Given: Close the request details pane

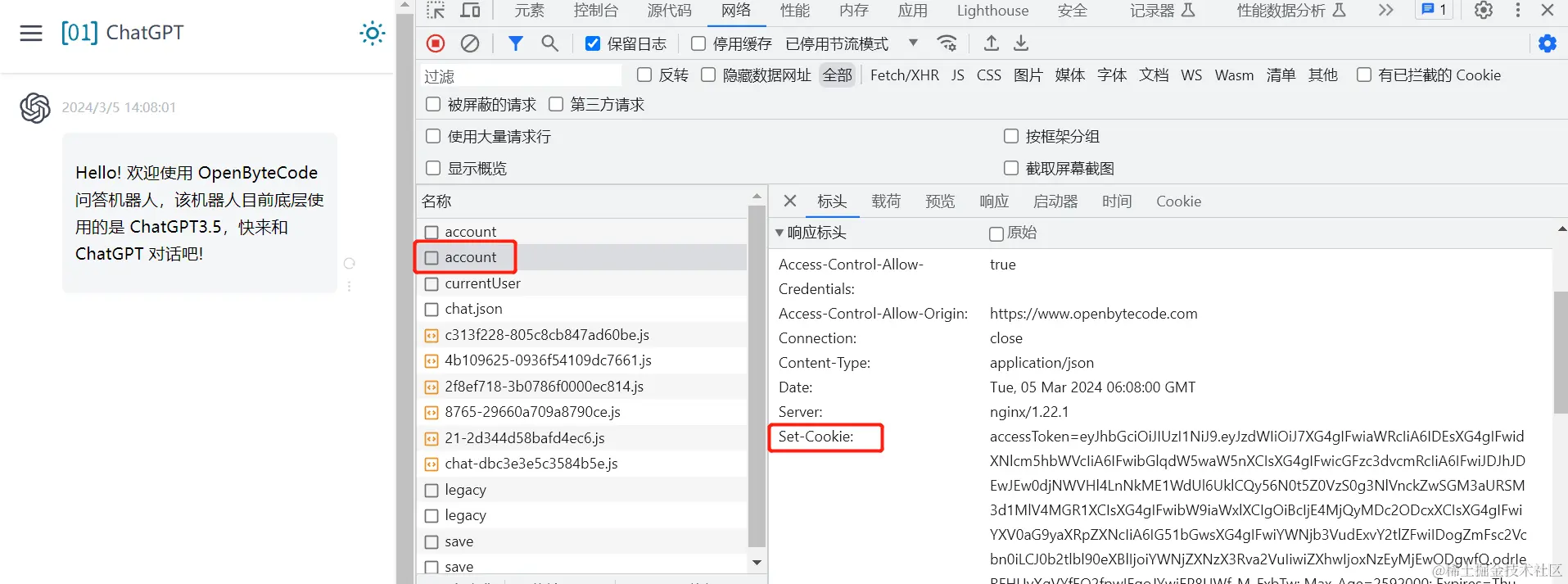Looking at the screenshot, I should (x=790, y=201).
